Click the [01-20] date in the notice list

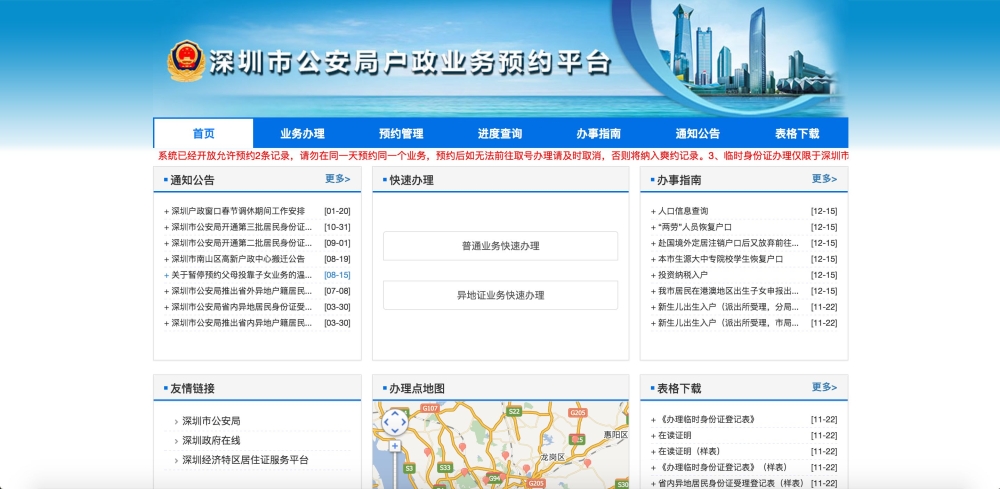[x=337, y=211]
